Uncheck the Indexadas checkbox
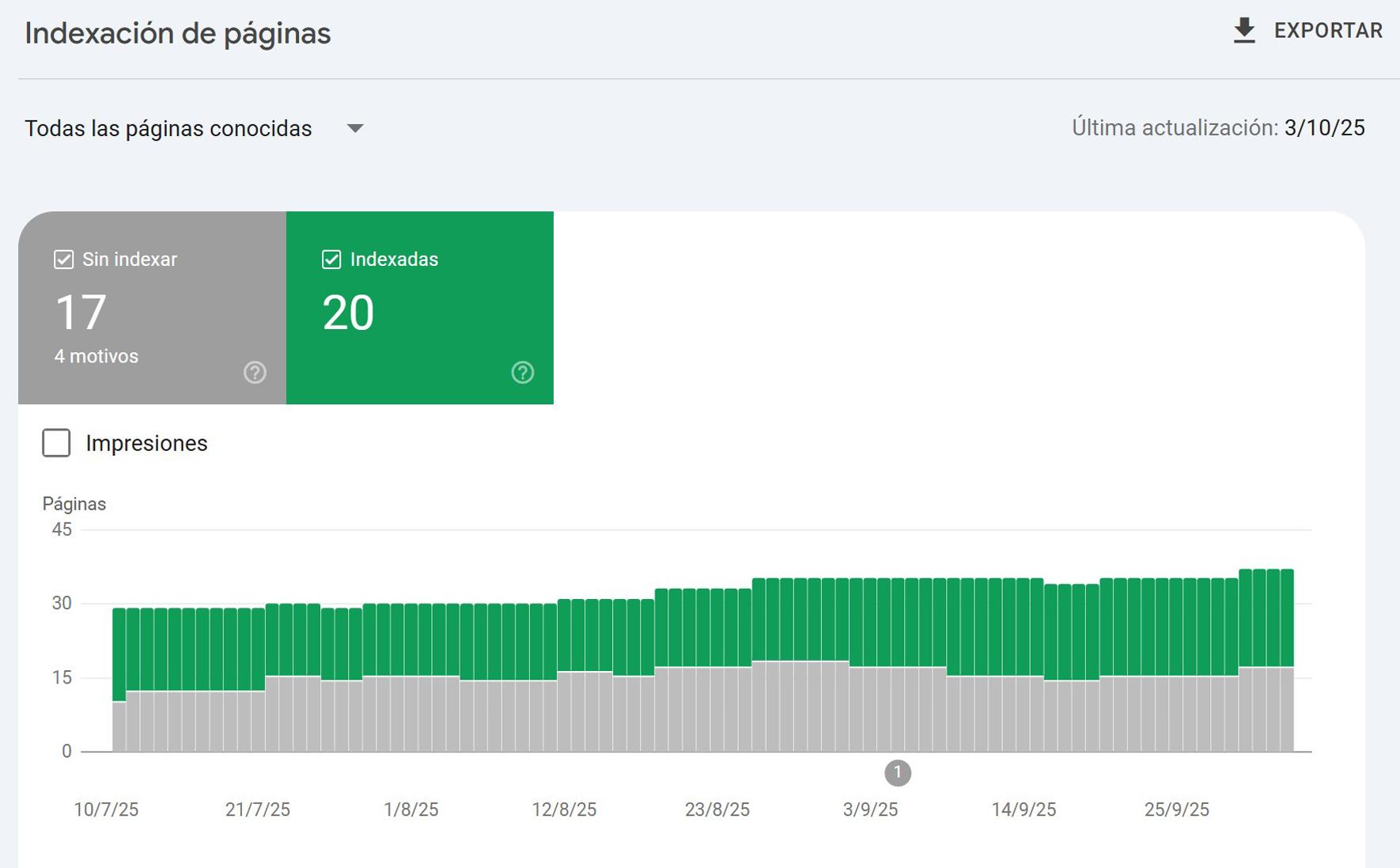Viewport: 1400px width, 868px height. tap(331, 260)
